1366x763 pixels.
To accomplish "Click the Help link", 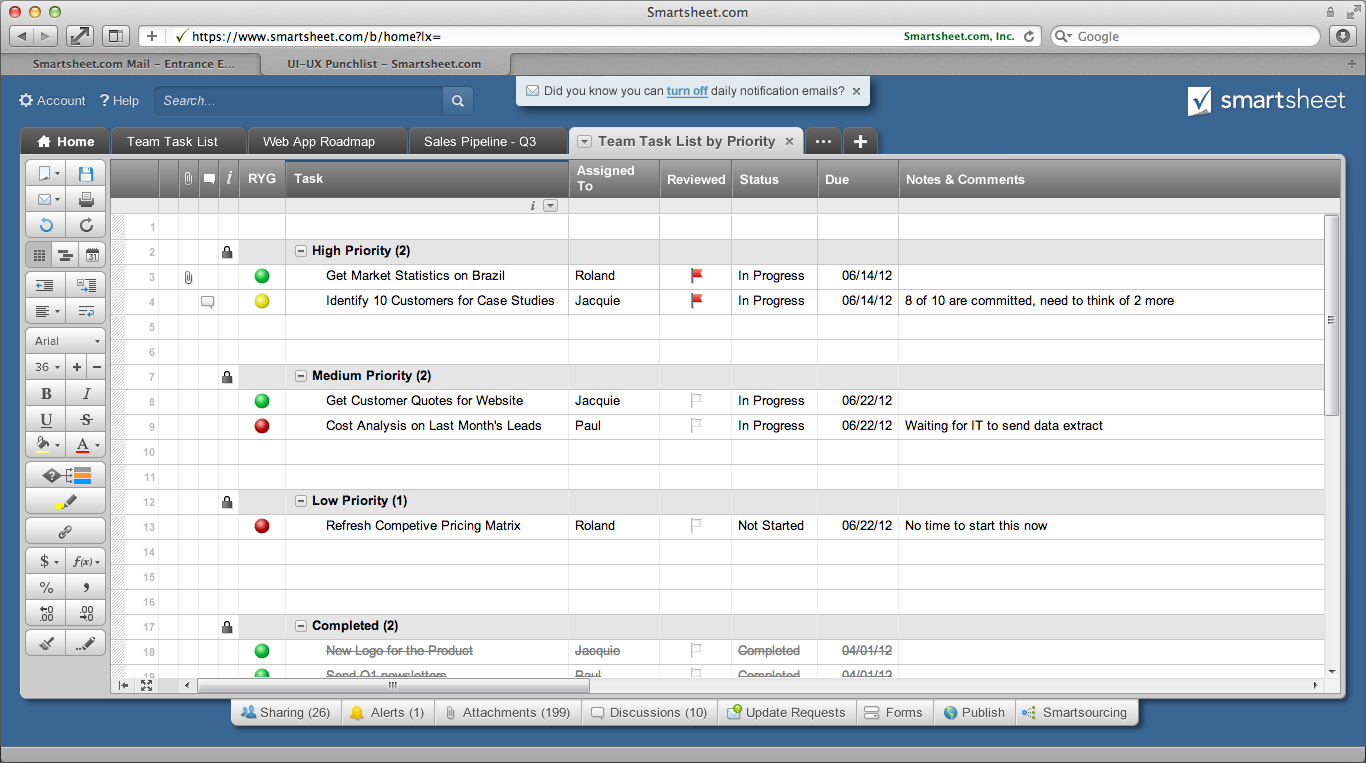I will 119,101.
